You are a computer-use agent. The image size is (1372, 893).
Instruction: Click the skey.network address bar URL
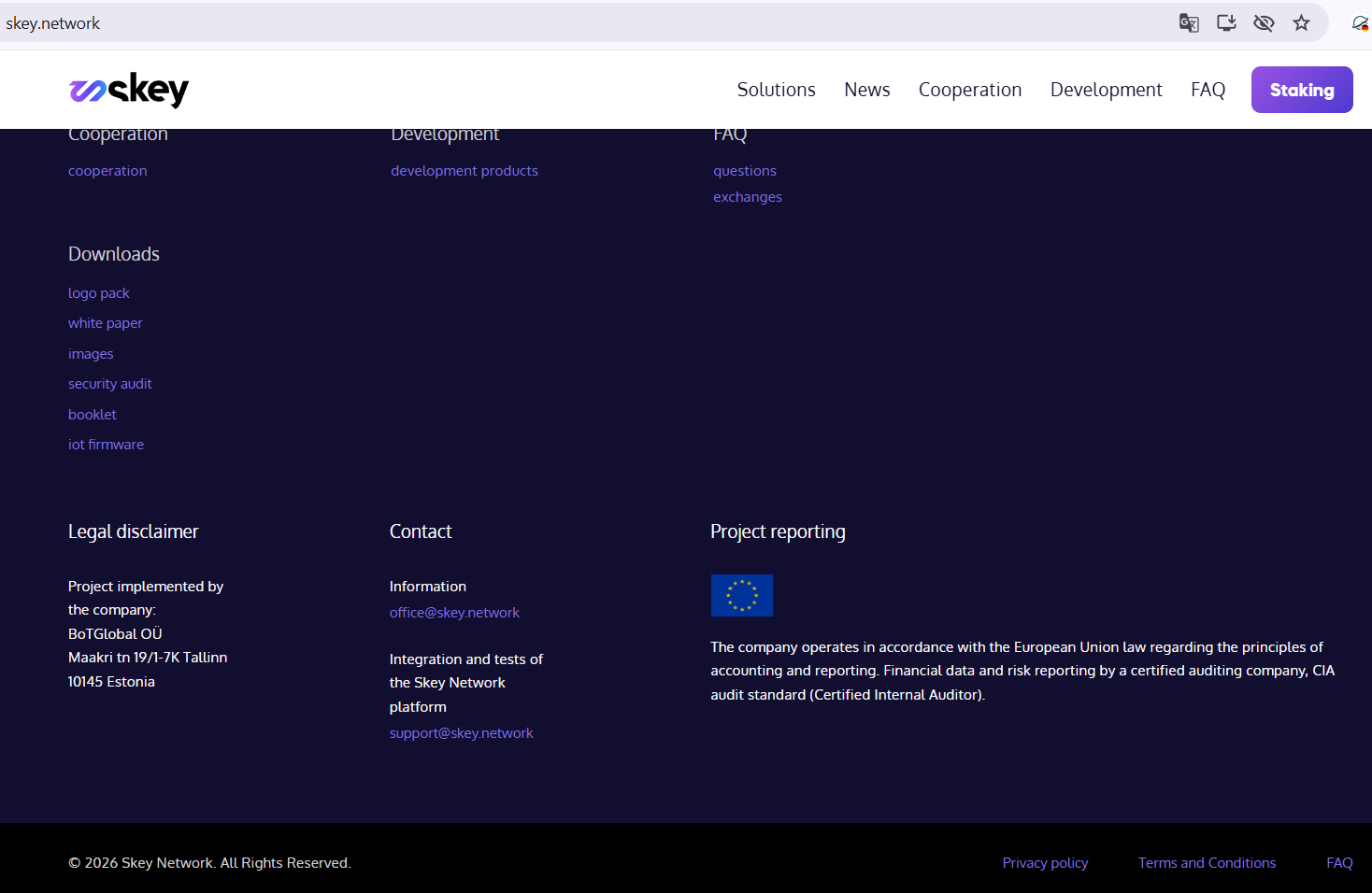click(x=53, y=23)
